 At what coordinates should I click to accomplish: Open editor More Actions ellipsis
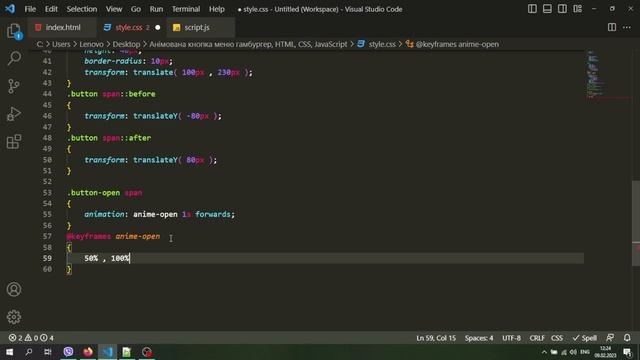pyautogui.click(x=627, y=27)
